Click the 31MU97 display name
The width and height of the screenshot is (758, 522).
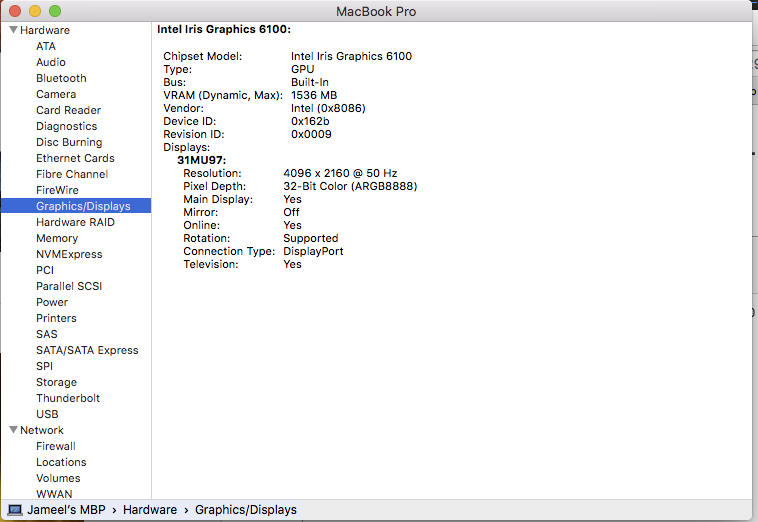click(x=202, y=160)
